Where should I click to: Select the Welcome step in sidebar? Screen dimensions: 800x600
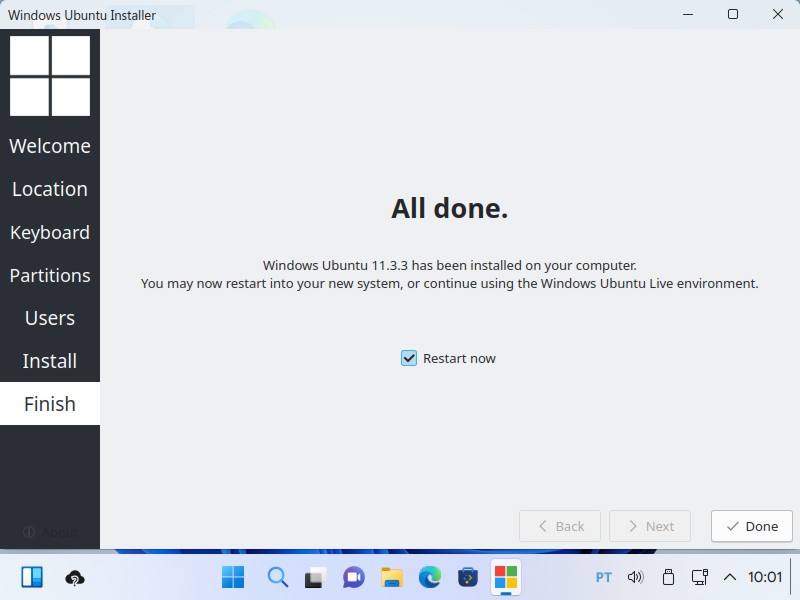pos(50,146)
